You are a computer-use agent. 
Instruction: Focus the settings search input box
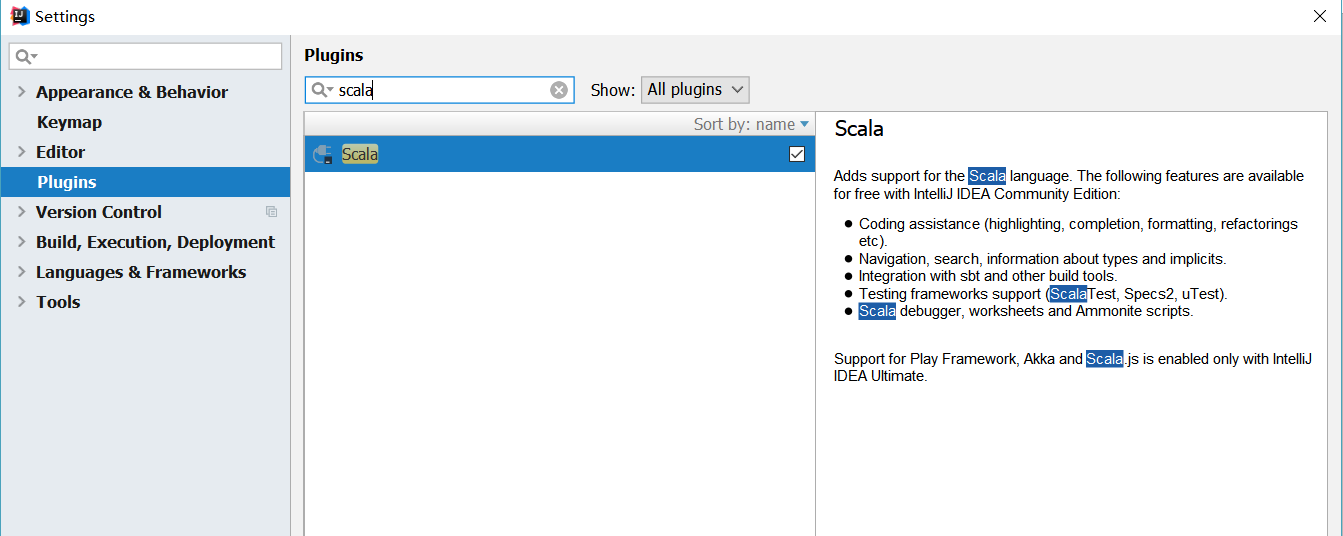point(146,57)
